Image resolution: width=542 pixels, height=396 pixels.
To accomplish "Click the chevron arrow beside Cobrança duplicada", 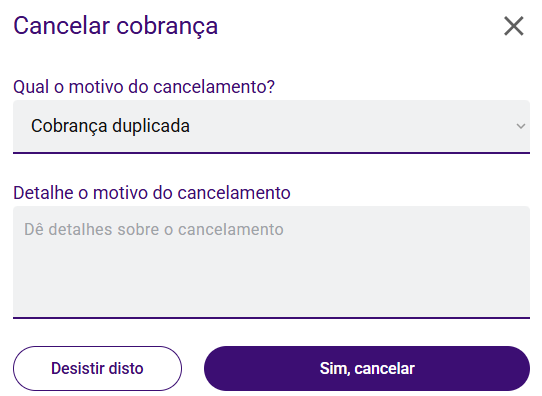I will point(521,126).
